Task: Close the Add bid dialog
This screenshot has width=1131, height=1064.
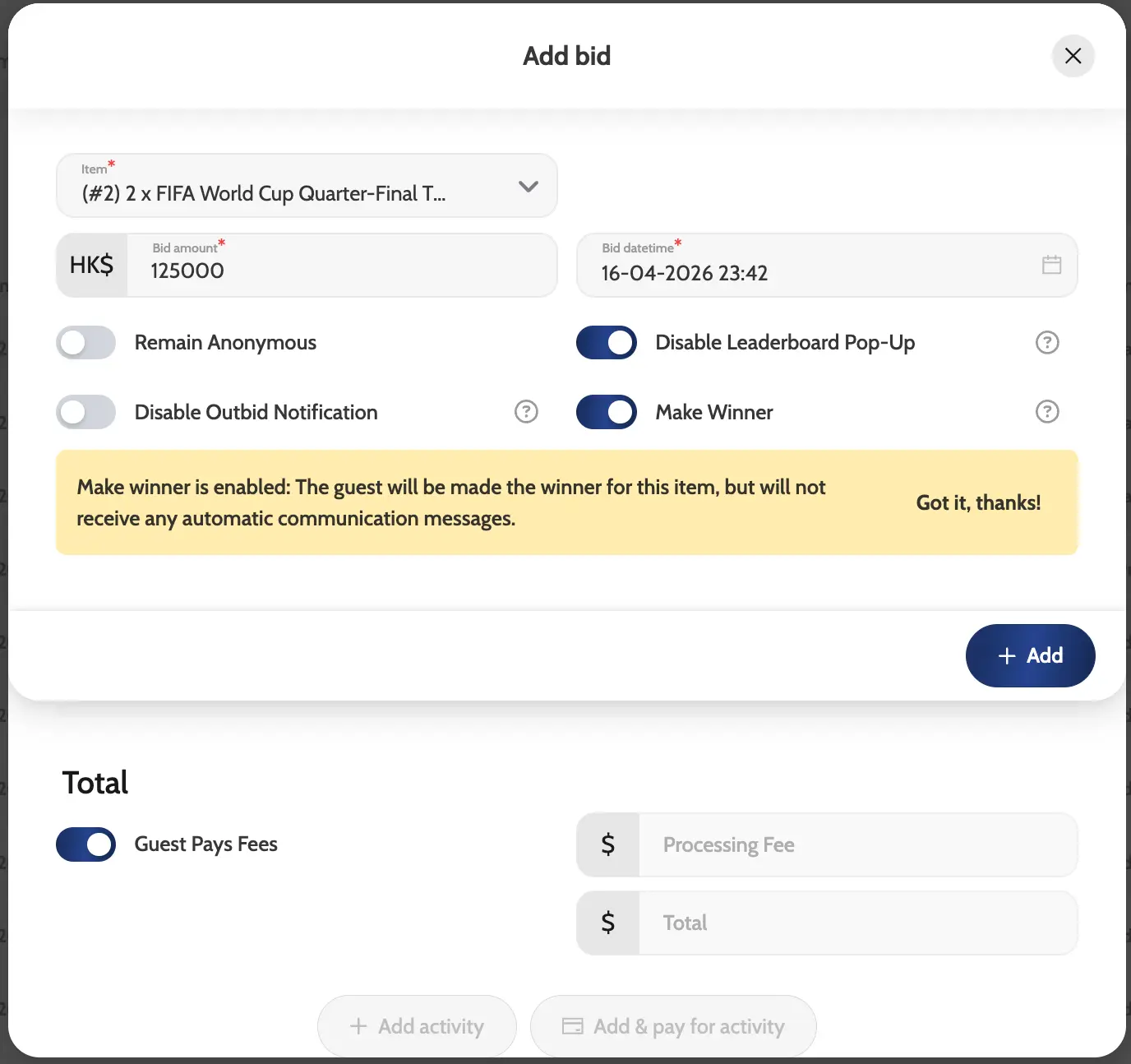Action: tap(1073, 56)
